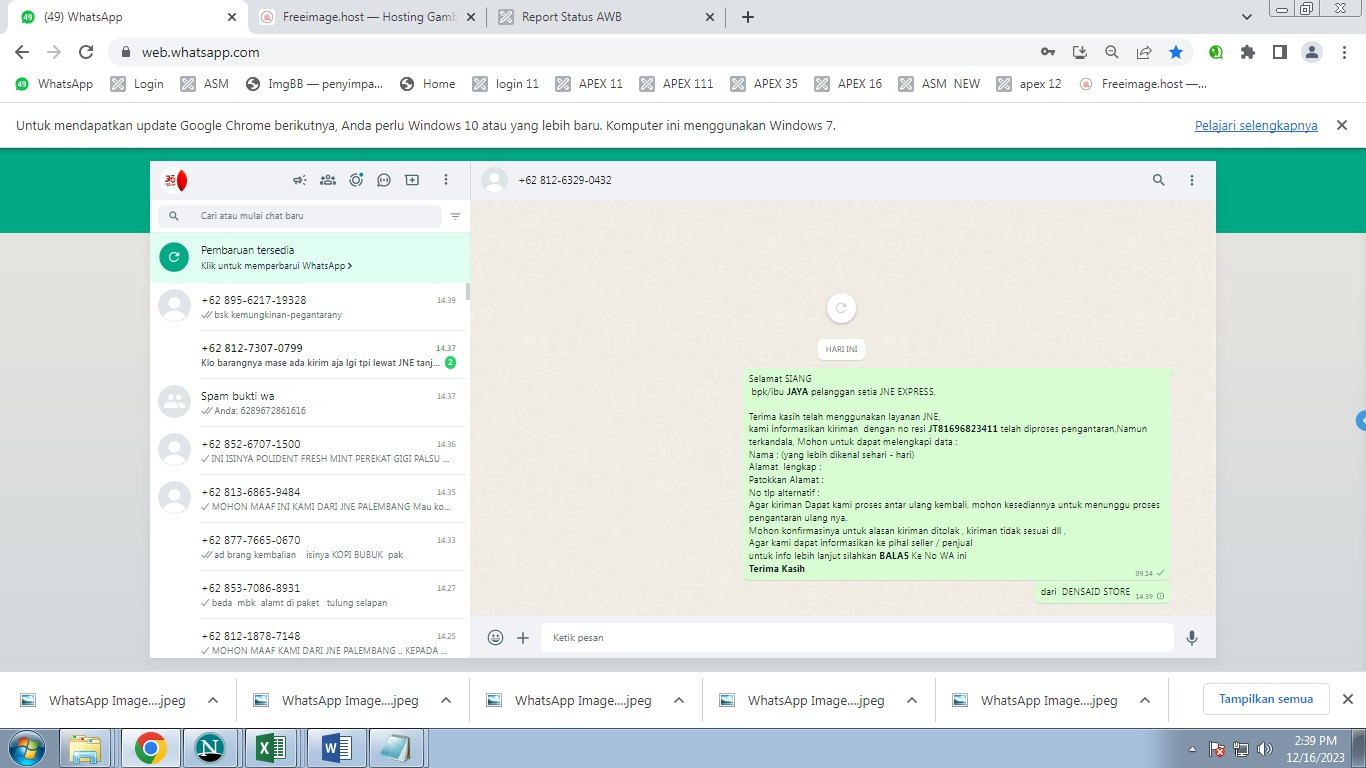
Task: Open the APEX 35 bookmark
Action: coord(764,84)
